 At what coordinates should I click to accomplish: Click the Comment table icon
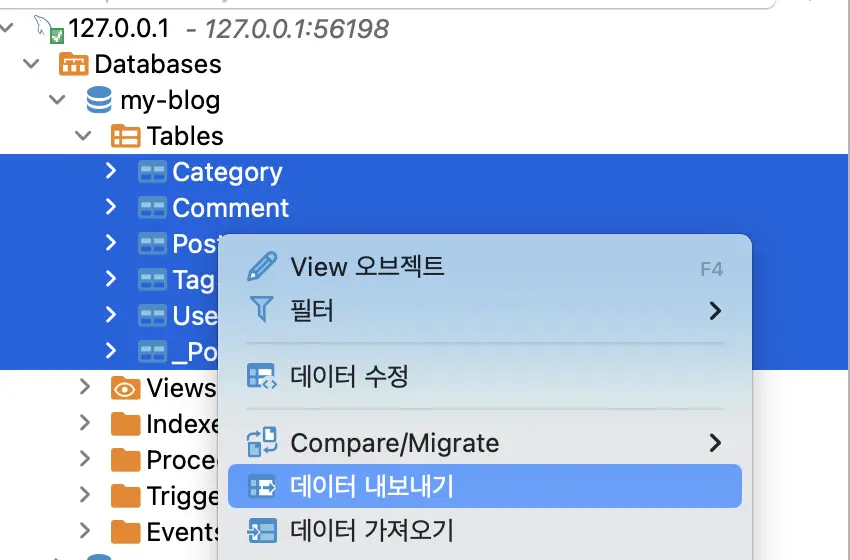point(152,209)
